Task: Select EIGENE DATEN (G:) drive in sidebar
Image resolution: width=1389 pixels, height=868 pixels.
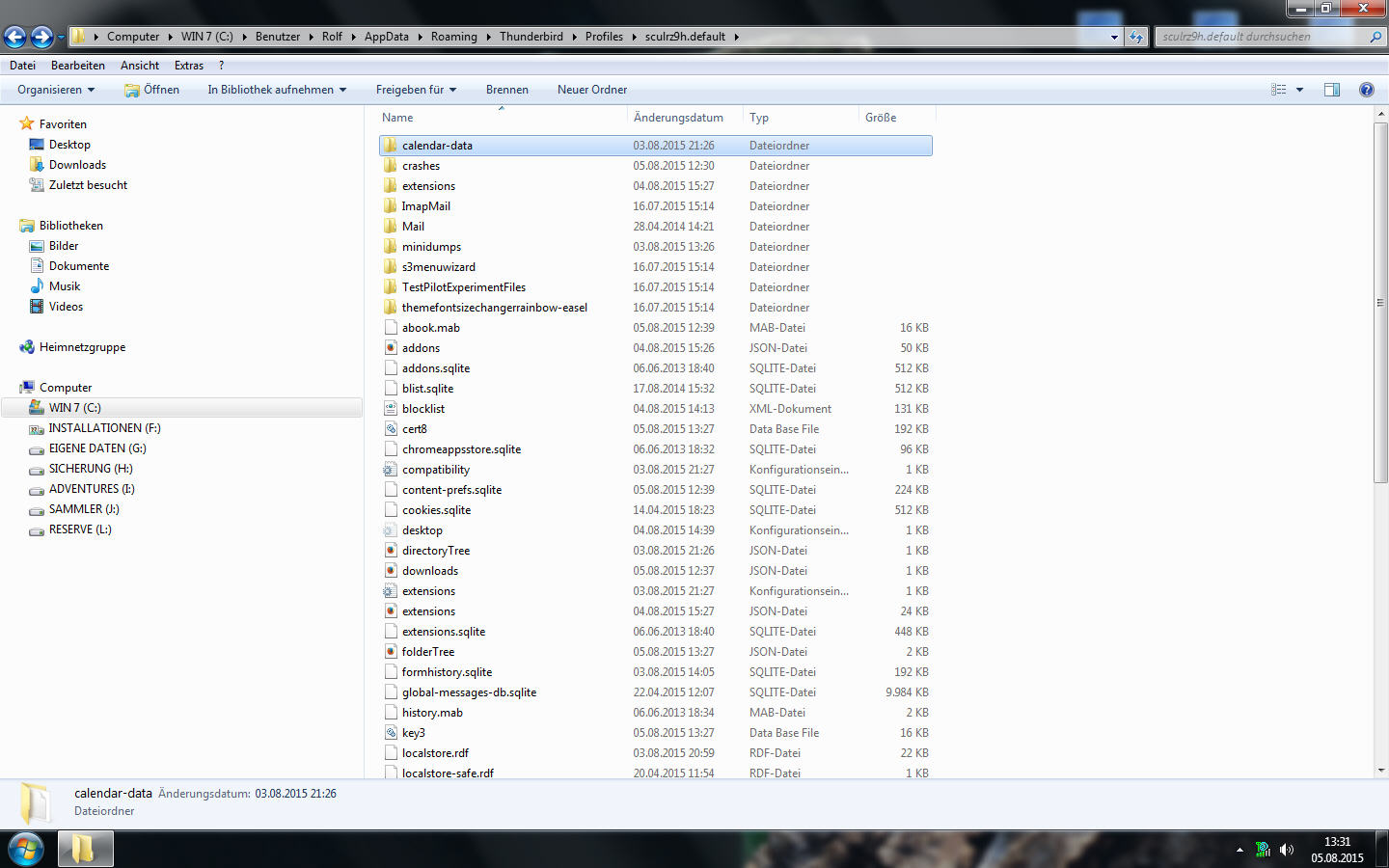Action: (97, 448)
